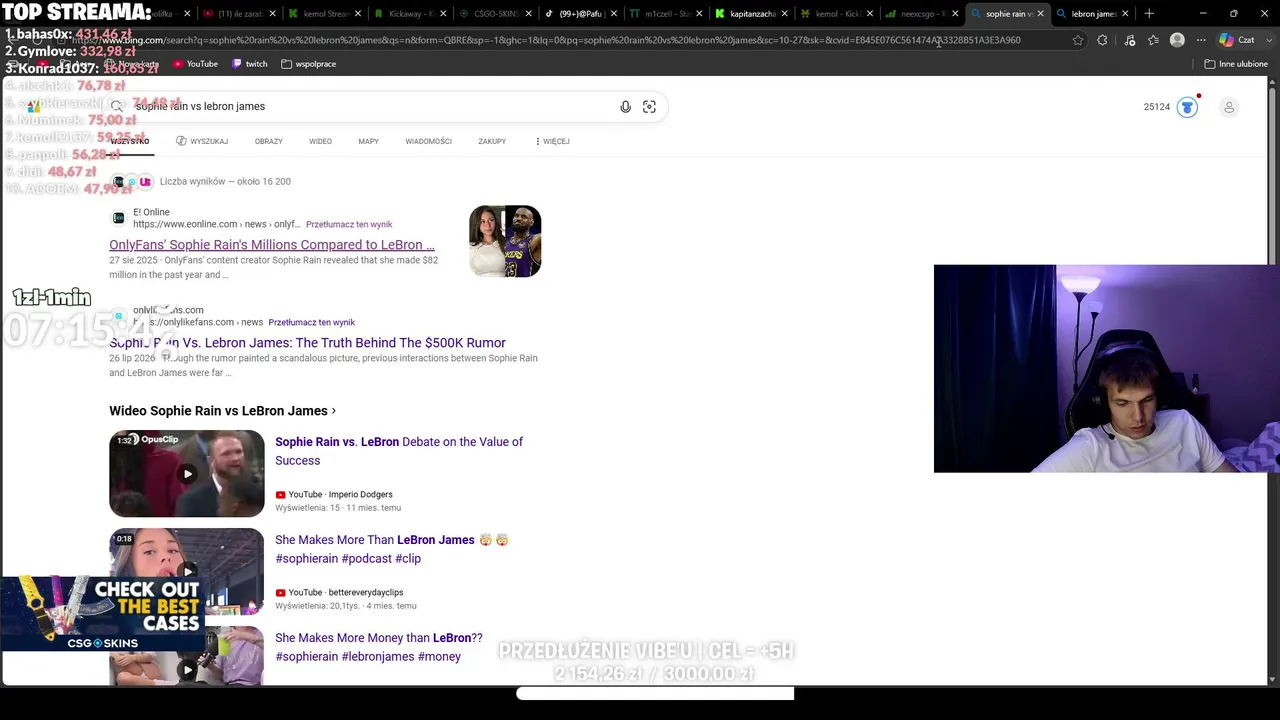The image size is (1280, 720).
Task: Close the 'neexcsgo' tab
Action: pos(955,14)
